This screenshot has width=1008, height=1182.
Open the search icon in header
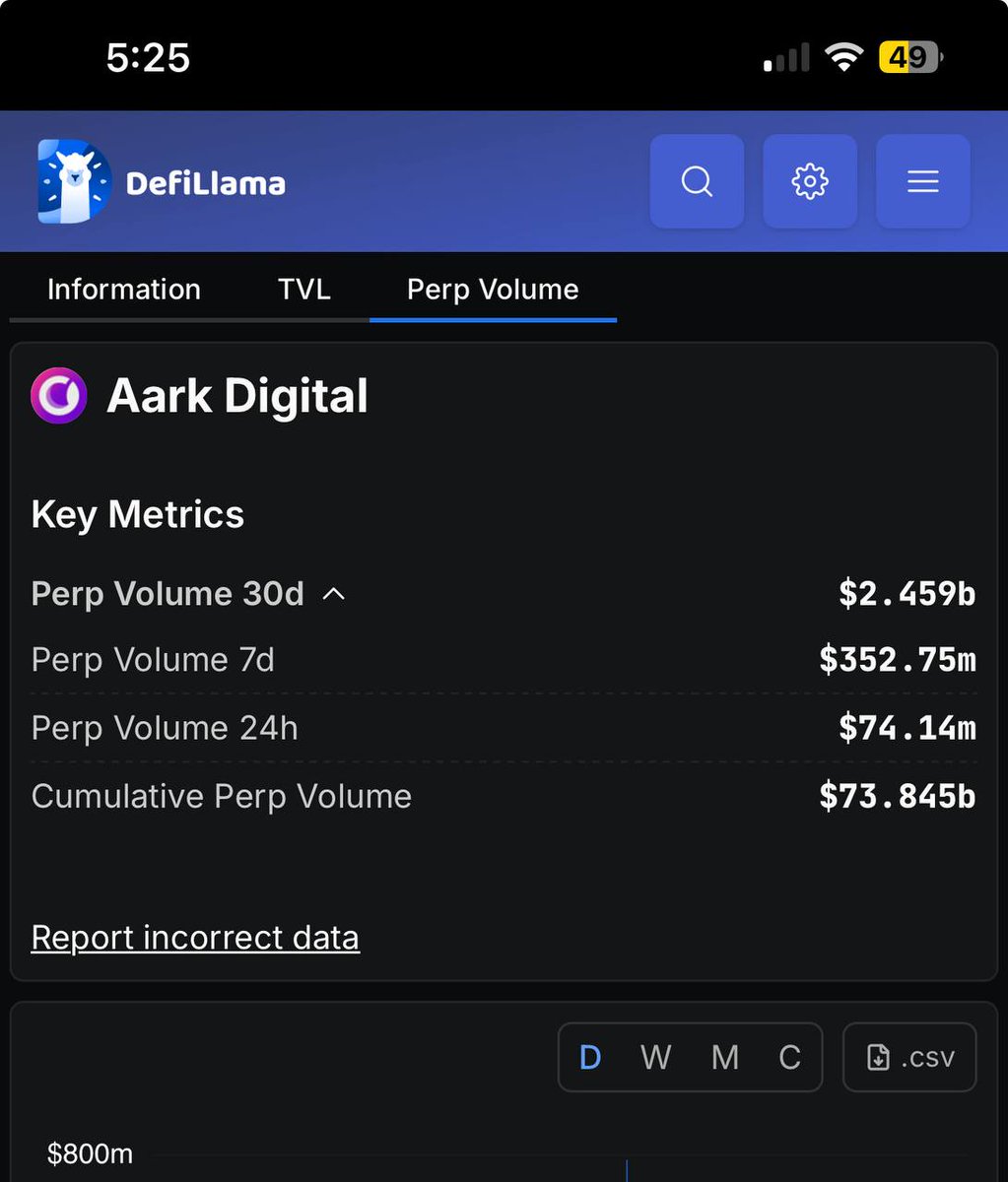click(x=697, y=181)
